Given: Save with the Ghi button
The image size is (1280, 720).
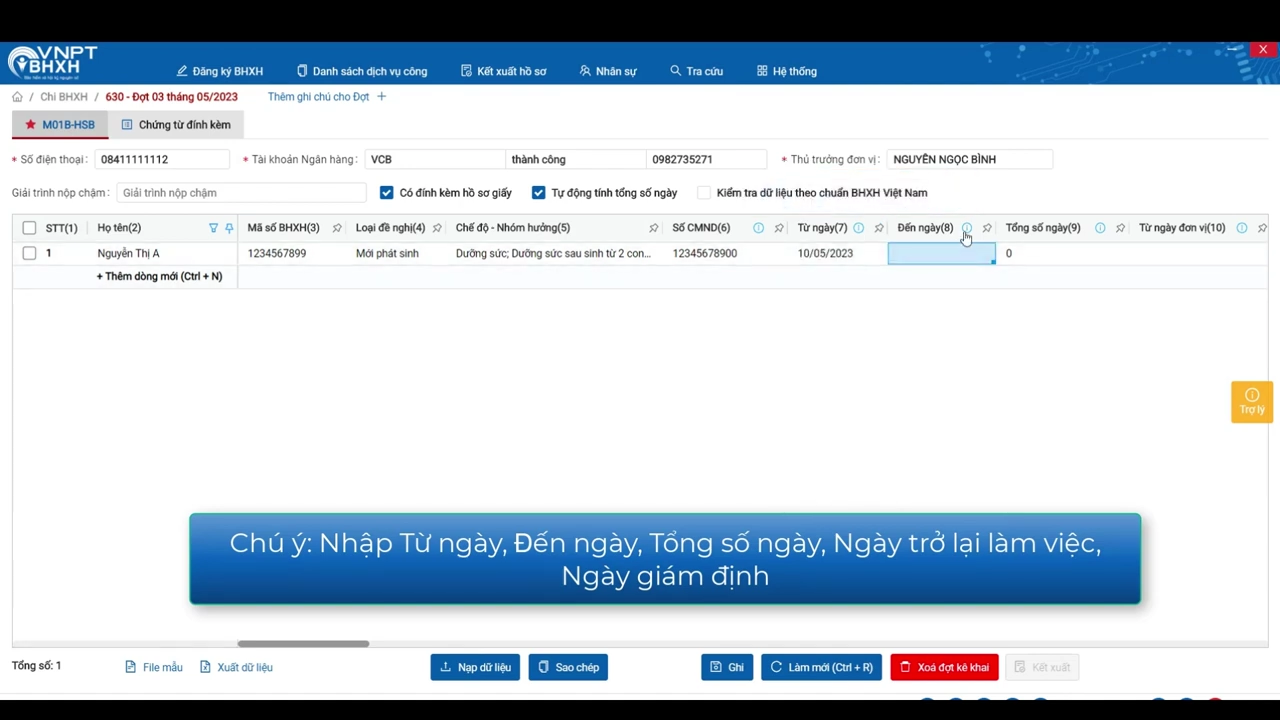Looking at the screenshot, I should click(x=727, y=667).
